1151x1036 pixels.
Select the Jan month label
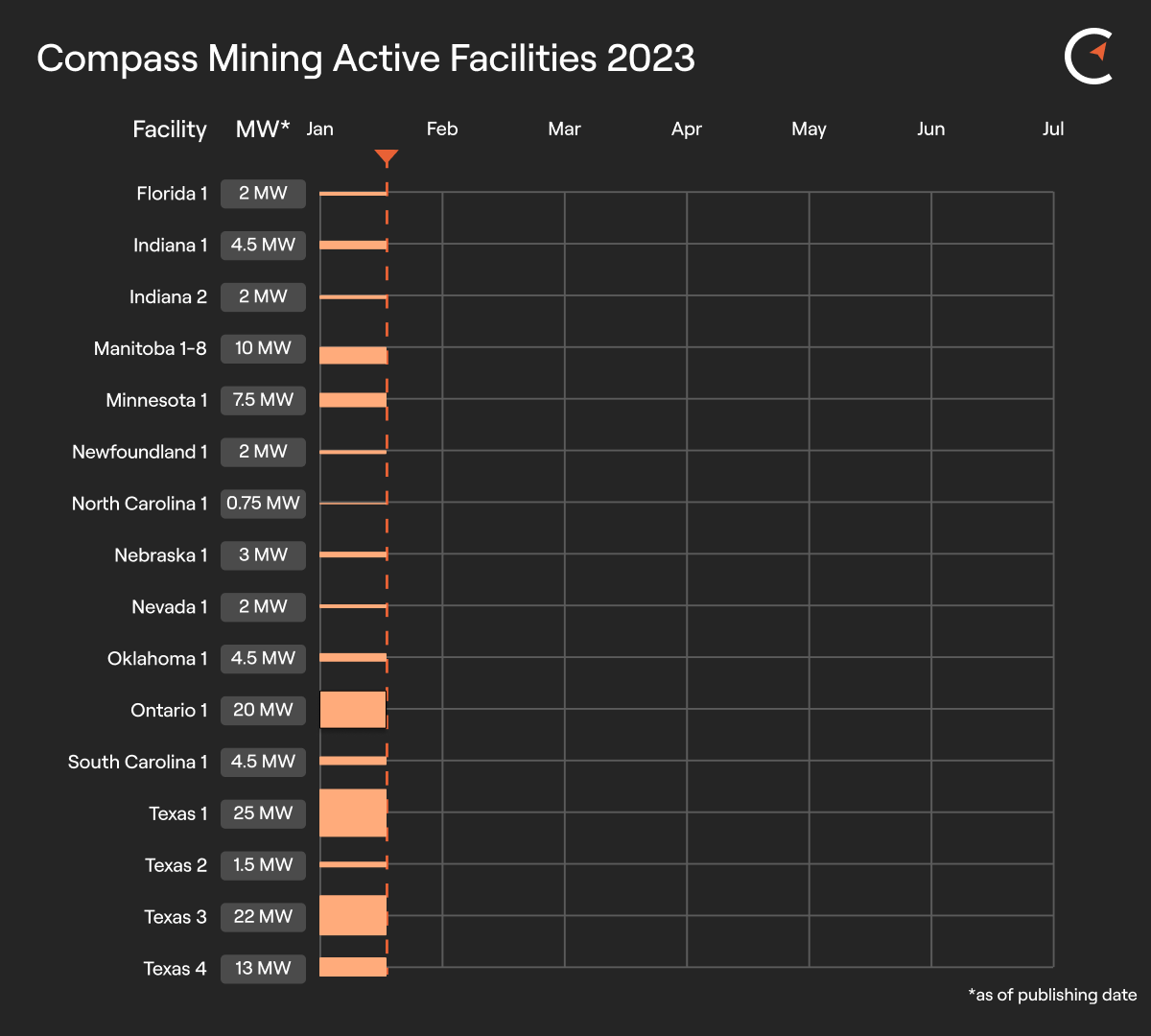coord(320,129)
